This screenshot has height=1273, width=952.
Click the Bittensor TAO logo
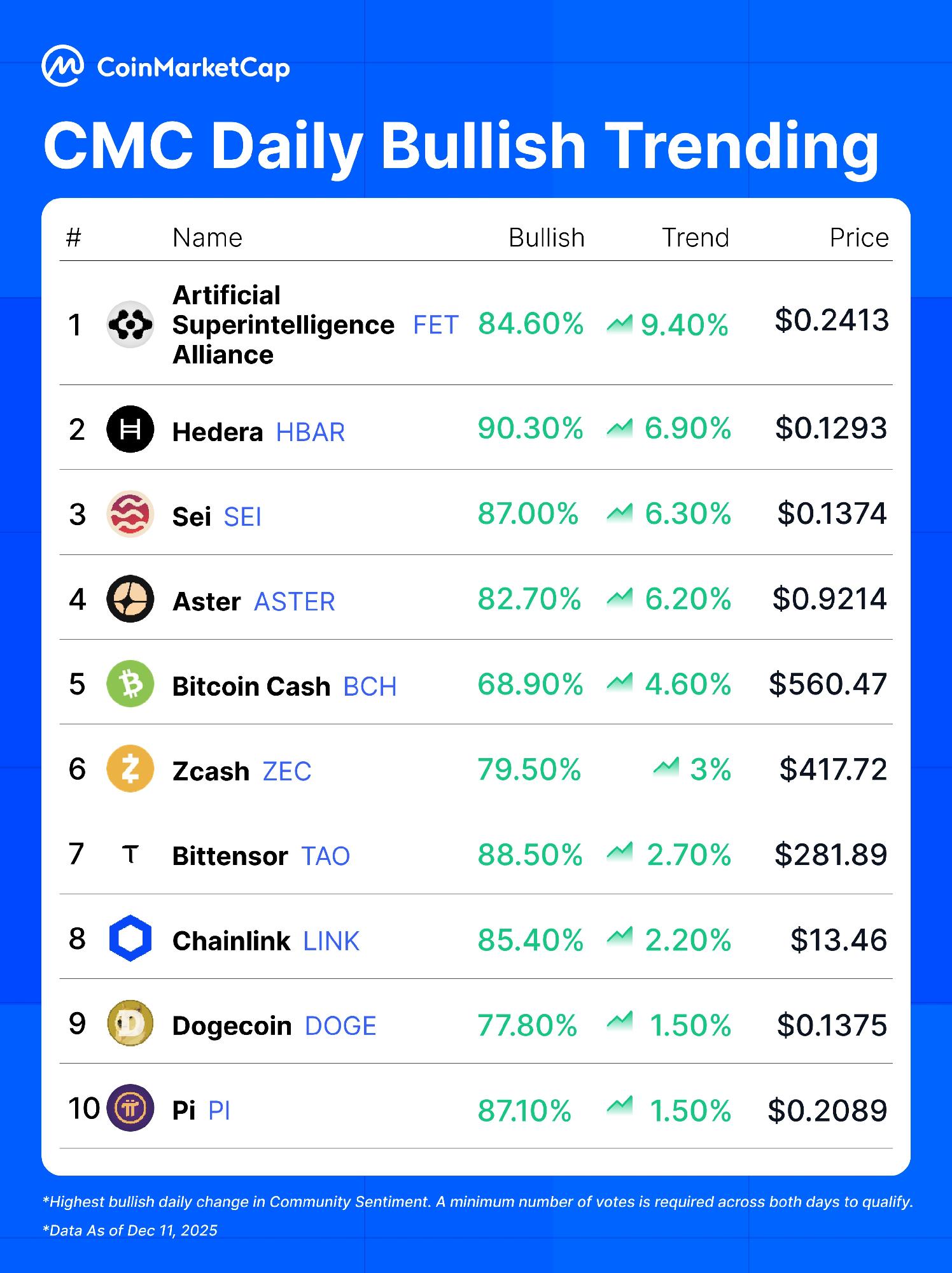tap(130, 854)
